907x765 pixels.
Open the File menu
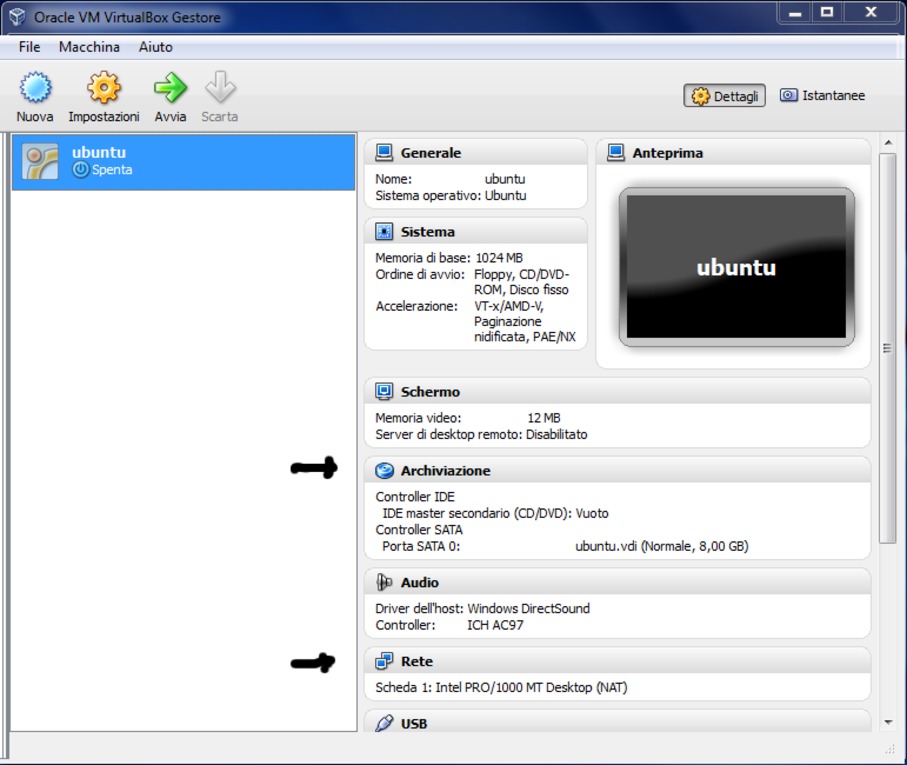coord(29,47)
